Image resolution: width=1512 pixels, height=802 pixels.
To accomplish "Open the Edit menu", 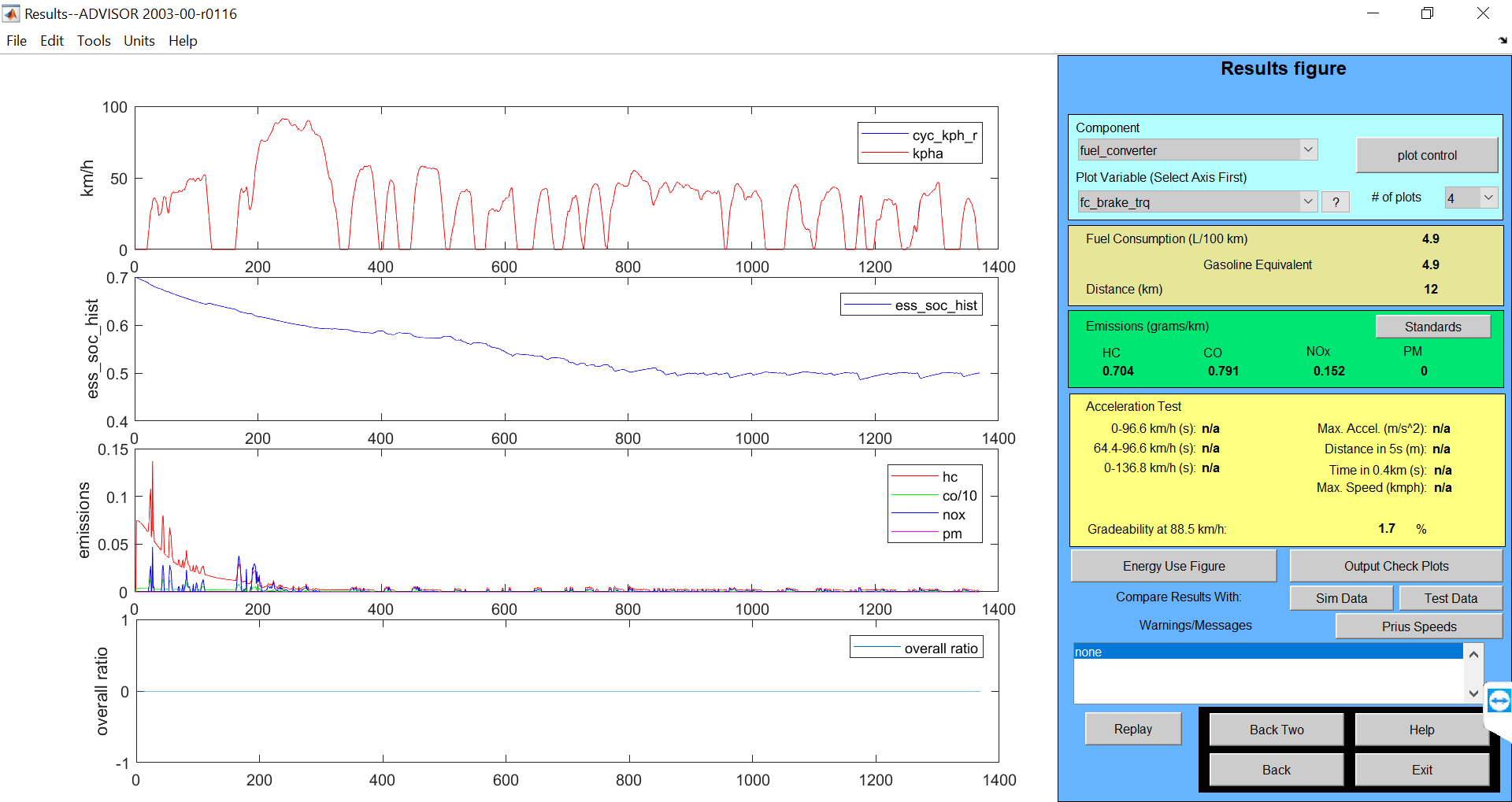I will (x=51, y=40).
